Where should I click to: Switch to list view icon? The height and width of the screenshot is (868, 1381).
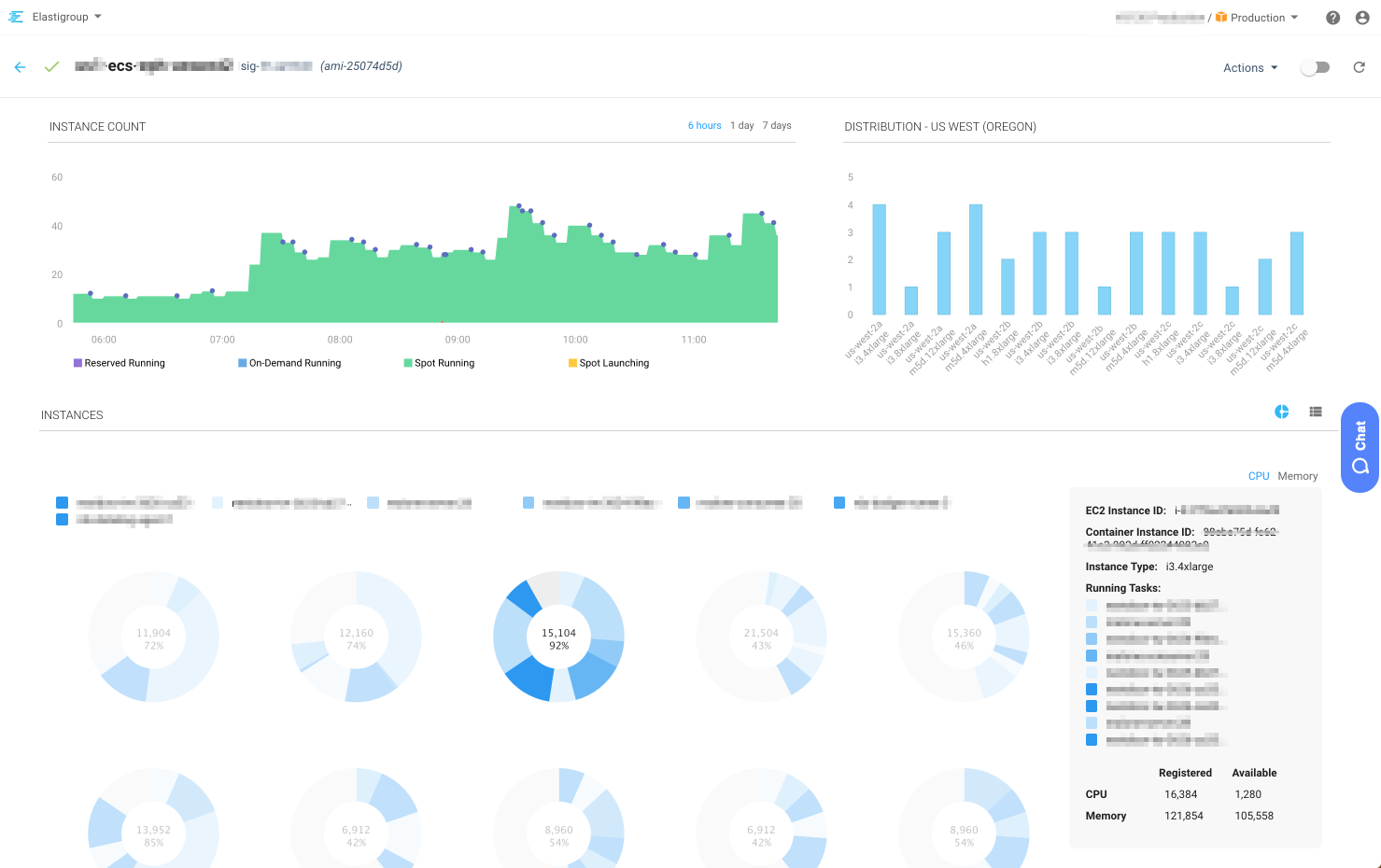click(x=1316, y=412)
